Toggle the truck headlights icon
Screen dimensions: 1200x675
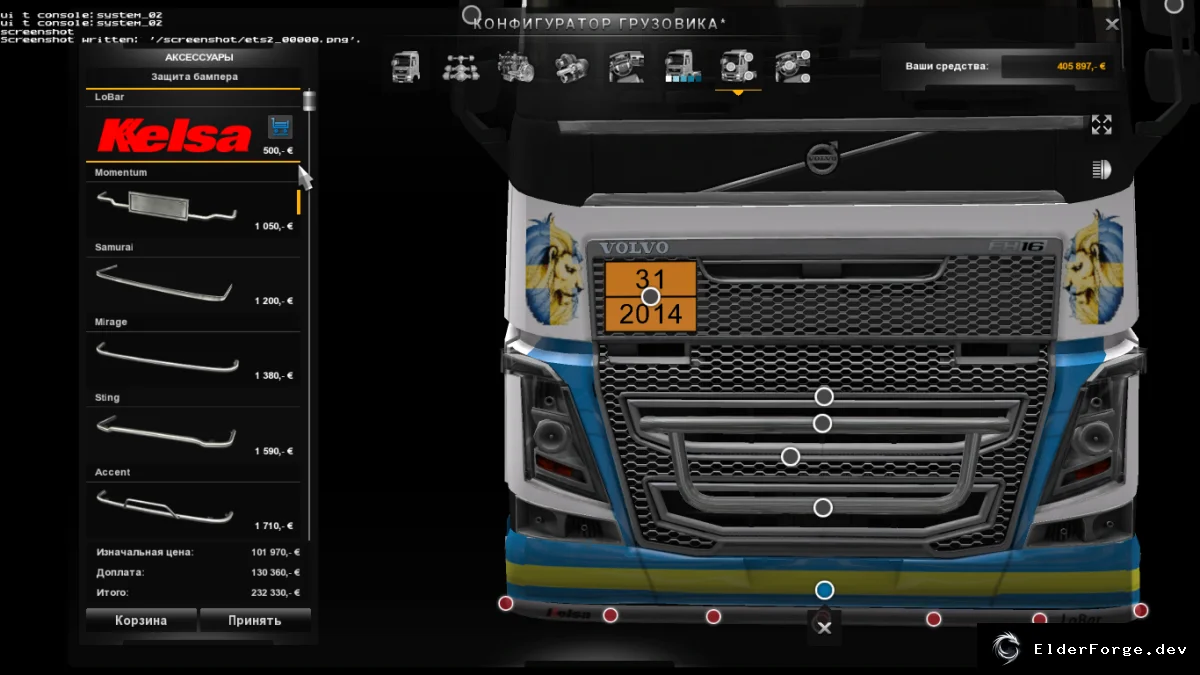point(1101,169)
